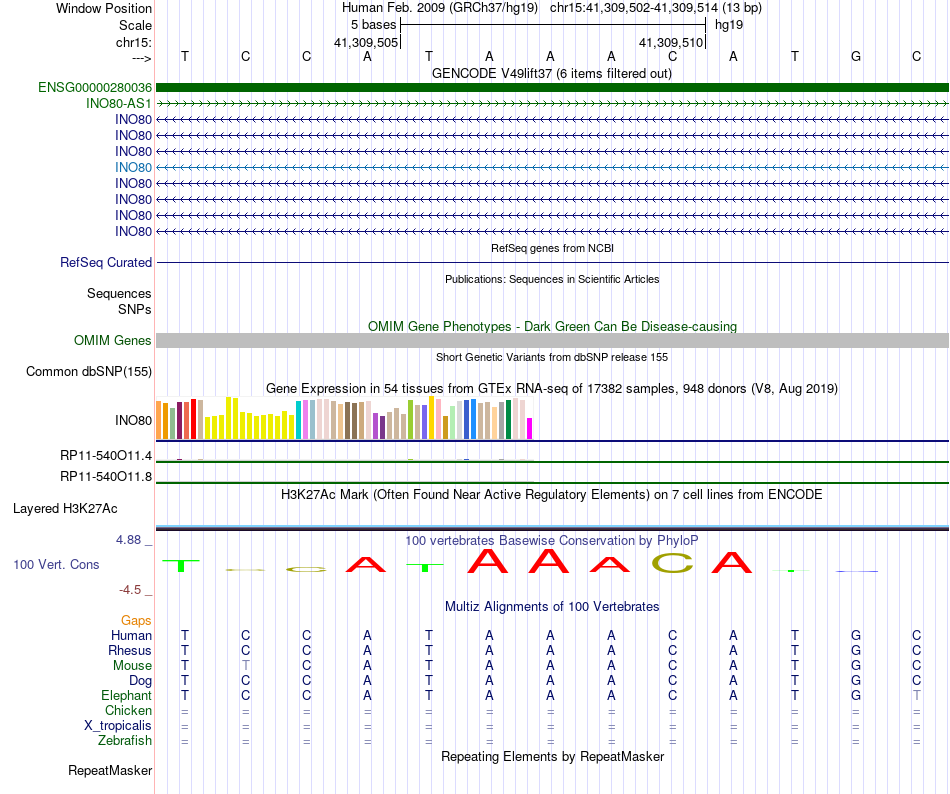Click the grey OMIM Genes bar
Viewport: 950px width, 794px height.
pos(552,340)
